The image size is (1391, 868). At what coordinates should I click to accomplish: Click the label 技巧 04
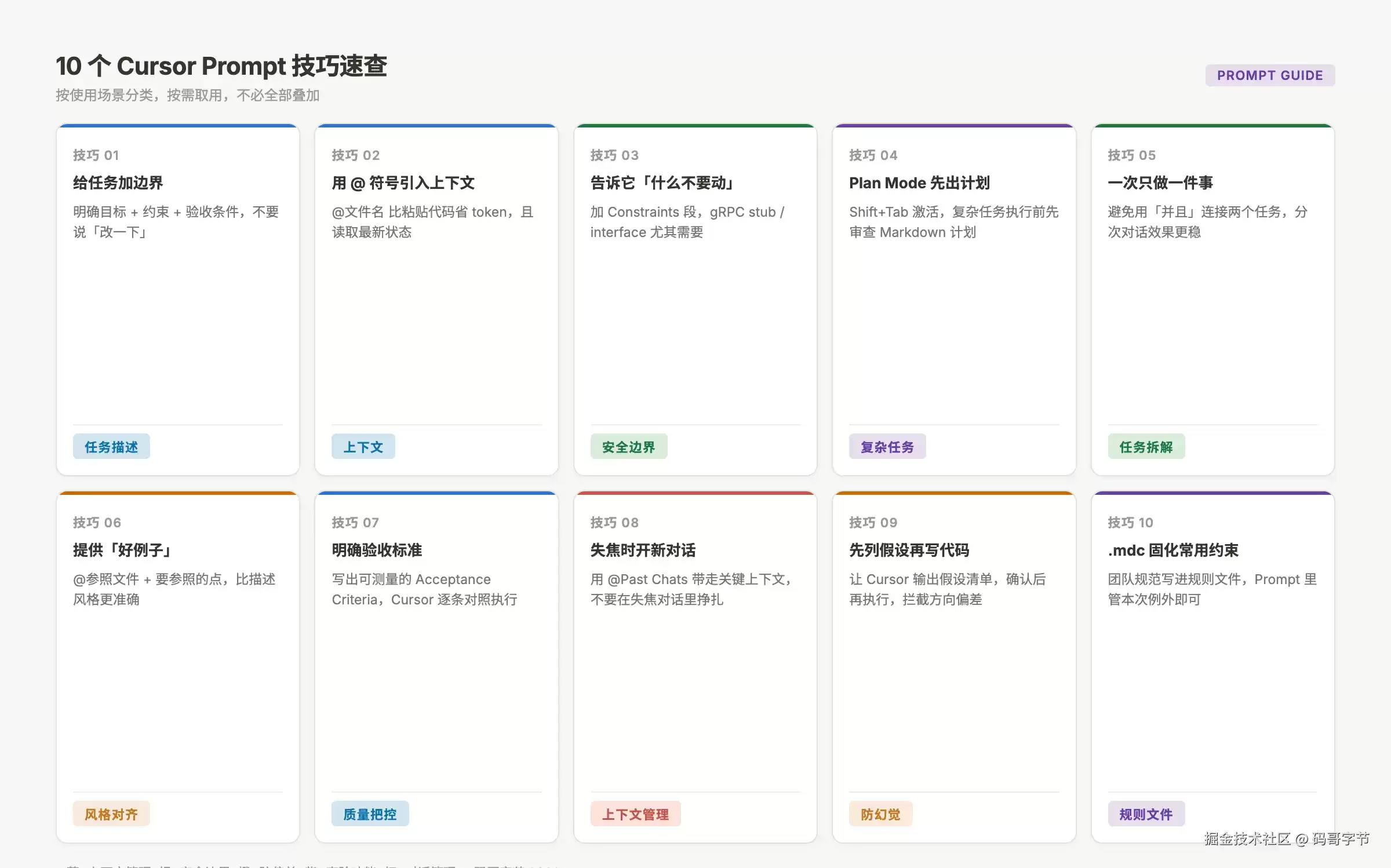[x=873, y=155]
